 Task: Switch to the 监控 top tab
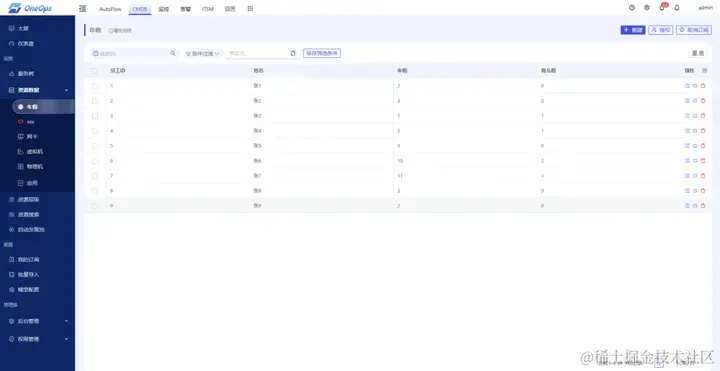163,9
